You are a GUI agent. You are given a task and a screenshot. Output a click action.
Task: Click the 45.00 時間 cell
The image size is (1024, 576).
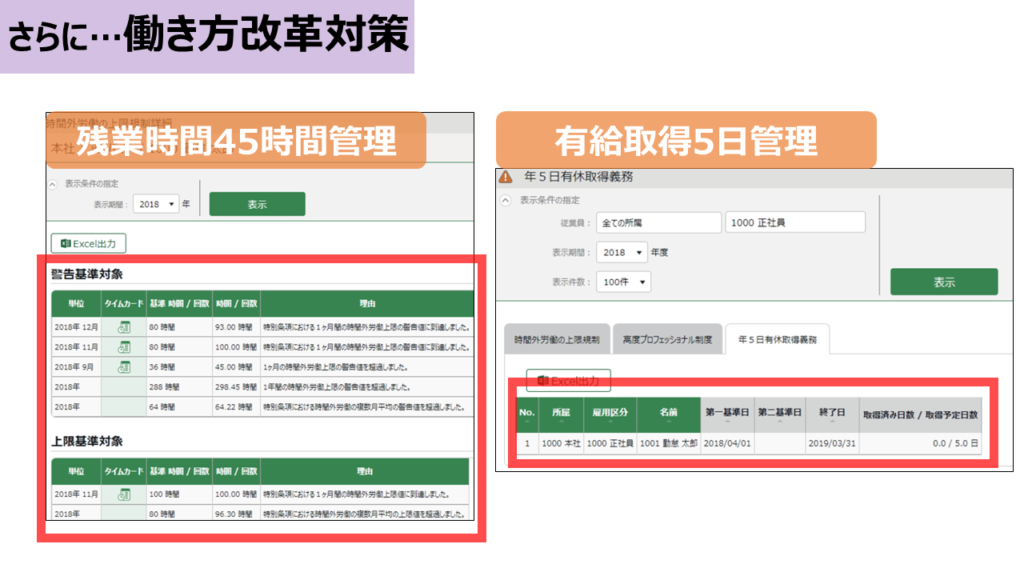click(x=236, y=367)
